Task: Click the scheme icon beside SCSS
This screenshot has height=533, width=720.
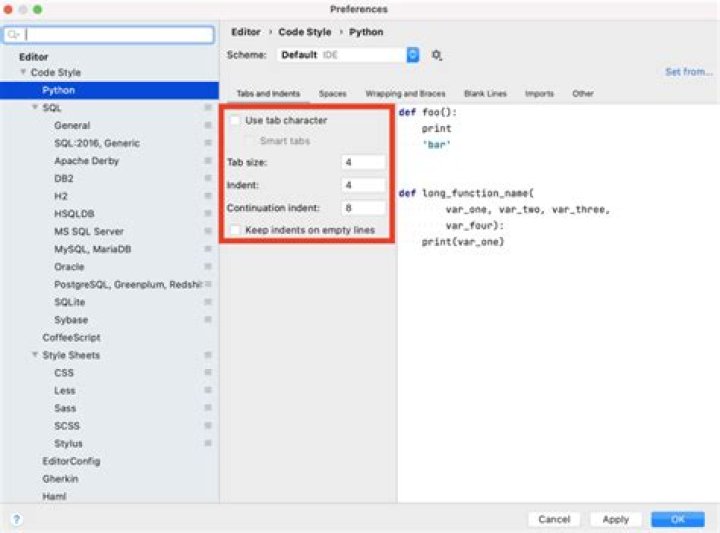Action: pyautogui.click(x=208, y=425)
